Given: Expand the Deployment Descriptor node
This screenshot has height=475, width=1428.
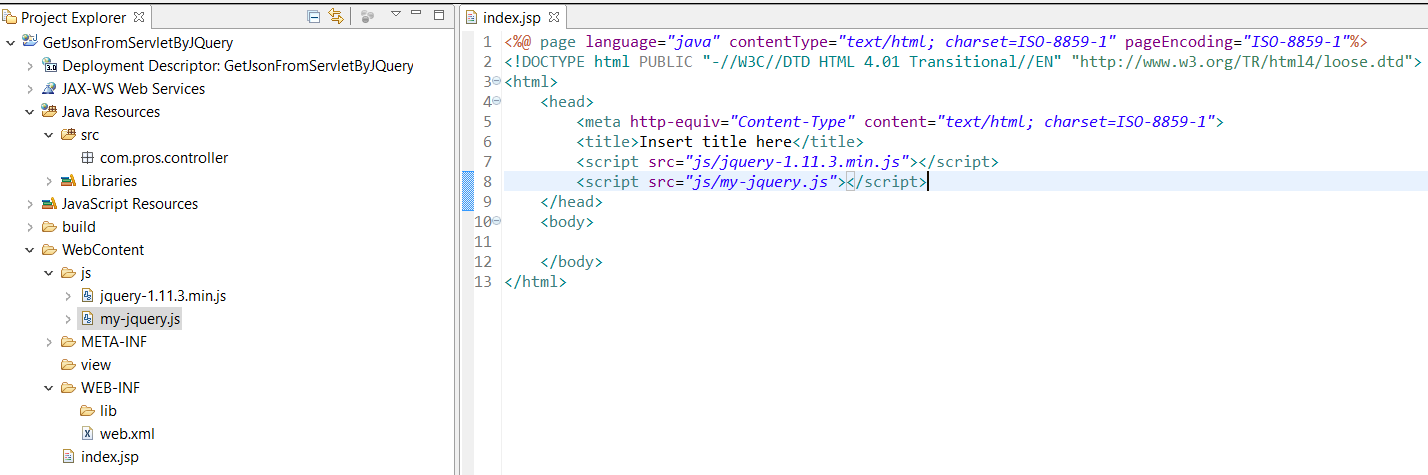Looking at the screenshot, I should [30, 66].
